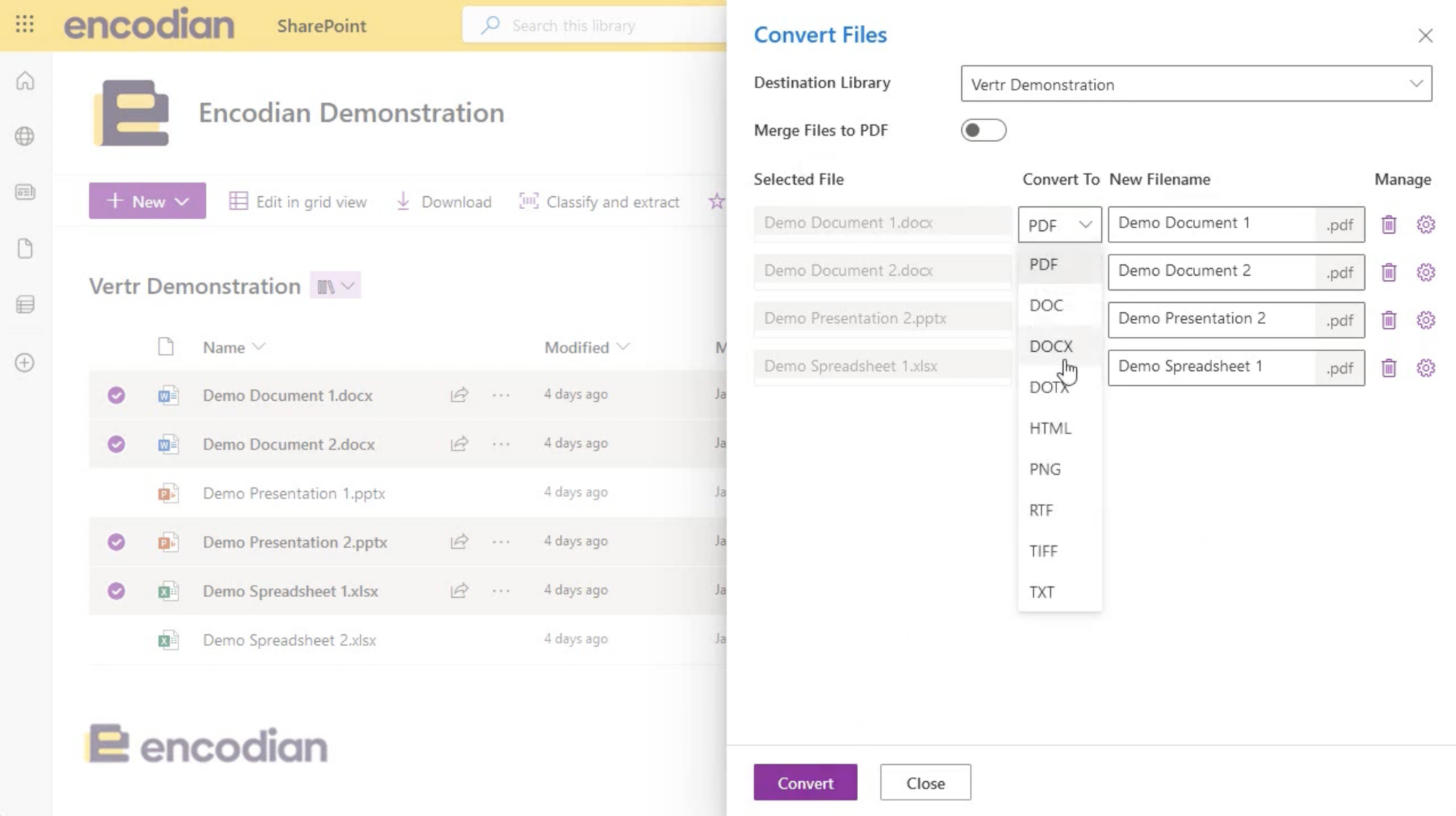
Task: Pick HTML in format list
Action: click(x=1059, y=428)
